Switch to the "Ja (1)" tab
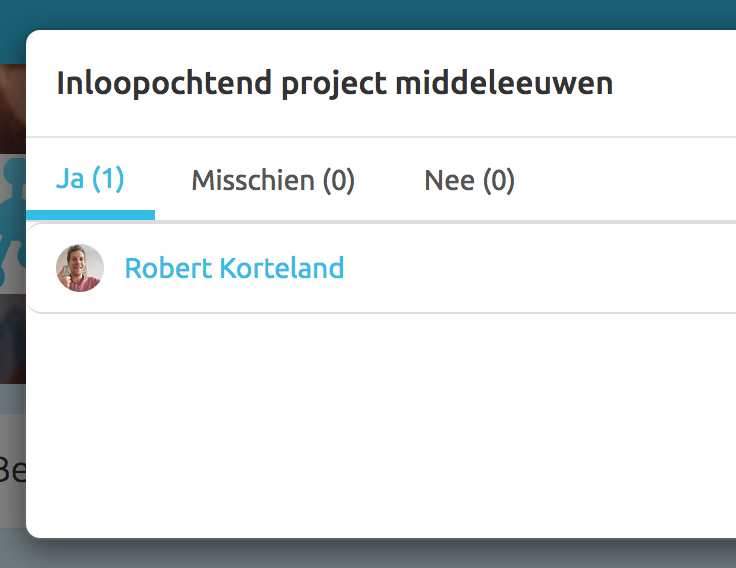Screen dimensions: 736x568 point(90,181)
